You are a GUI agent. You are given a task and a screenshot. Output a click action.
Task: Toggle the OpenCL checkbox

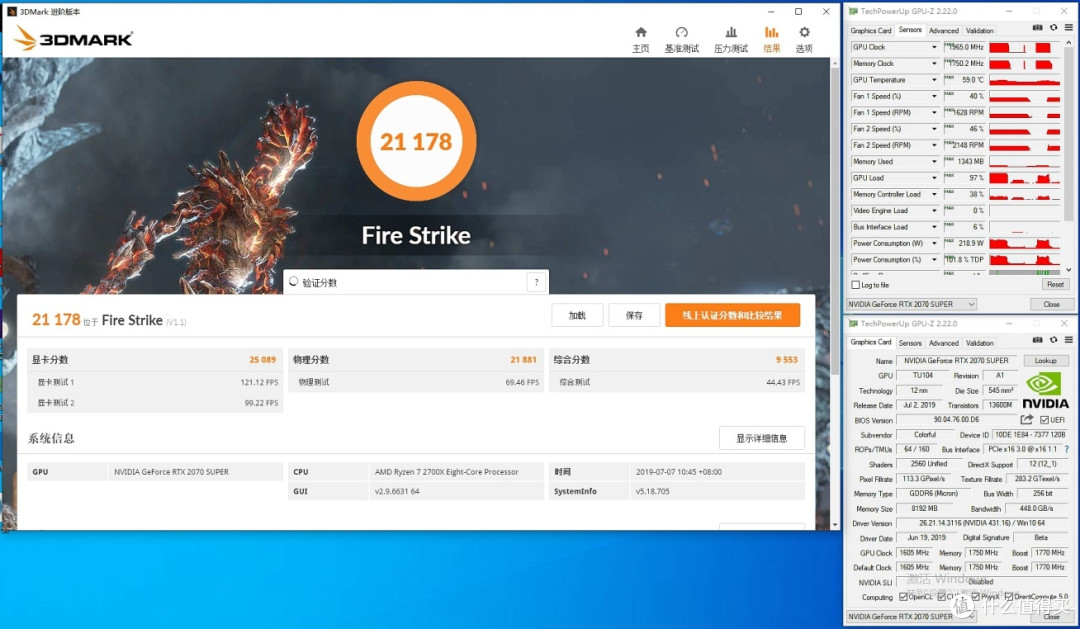point(903,597)
